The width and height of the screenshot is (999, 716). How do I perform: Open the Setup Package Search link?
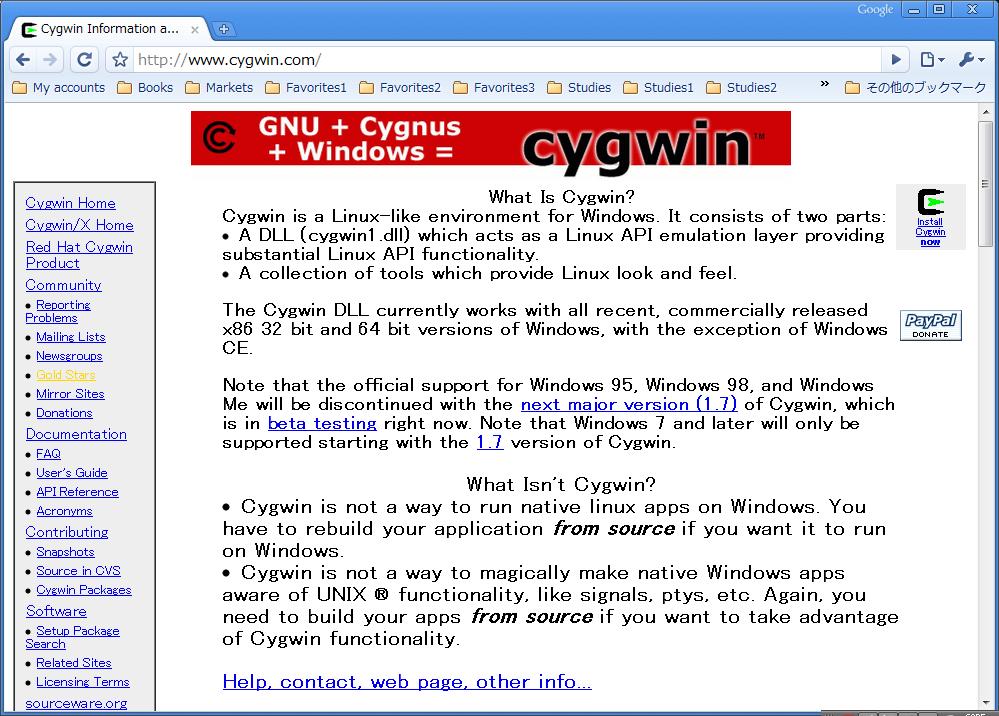pyautogui.click(x=73, y=637)
